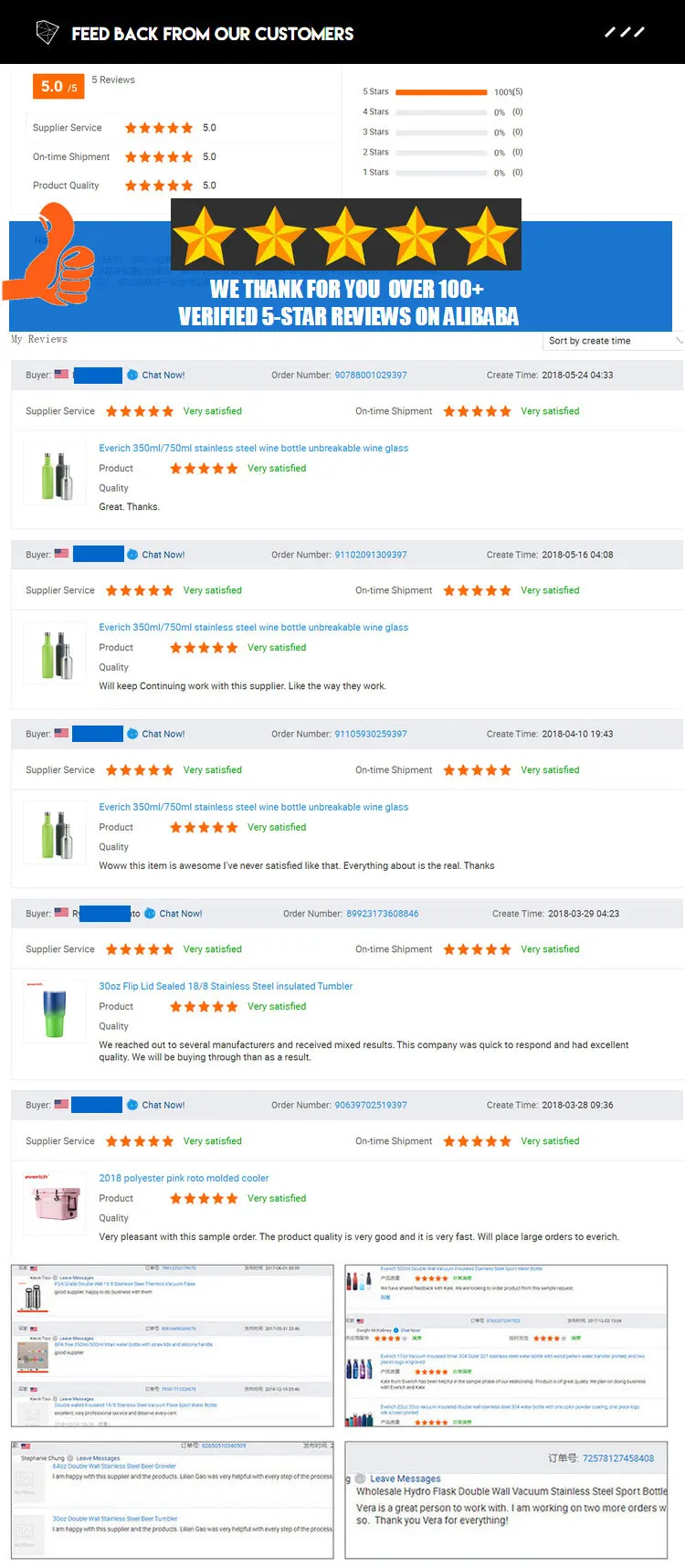Open order number 72578127458408 link
This screenshot has width=685, height=1568.
pos(617,1457)
